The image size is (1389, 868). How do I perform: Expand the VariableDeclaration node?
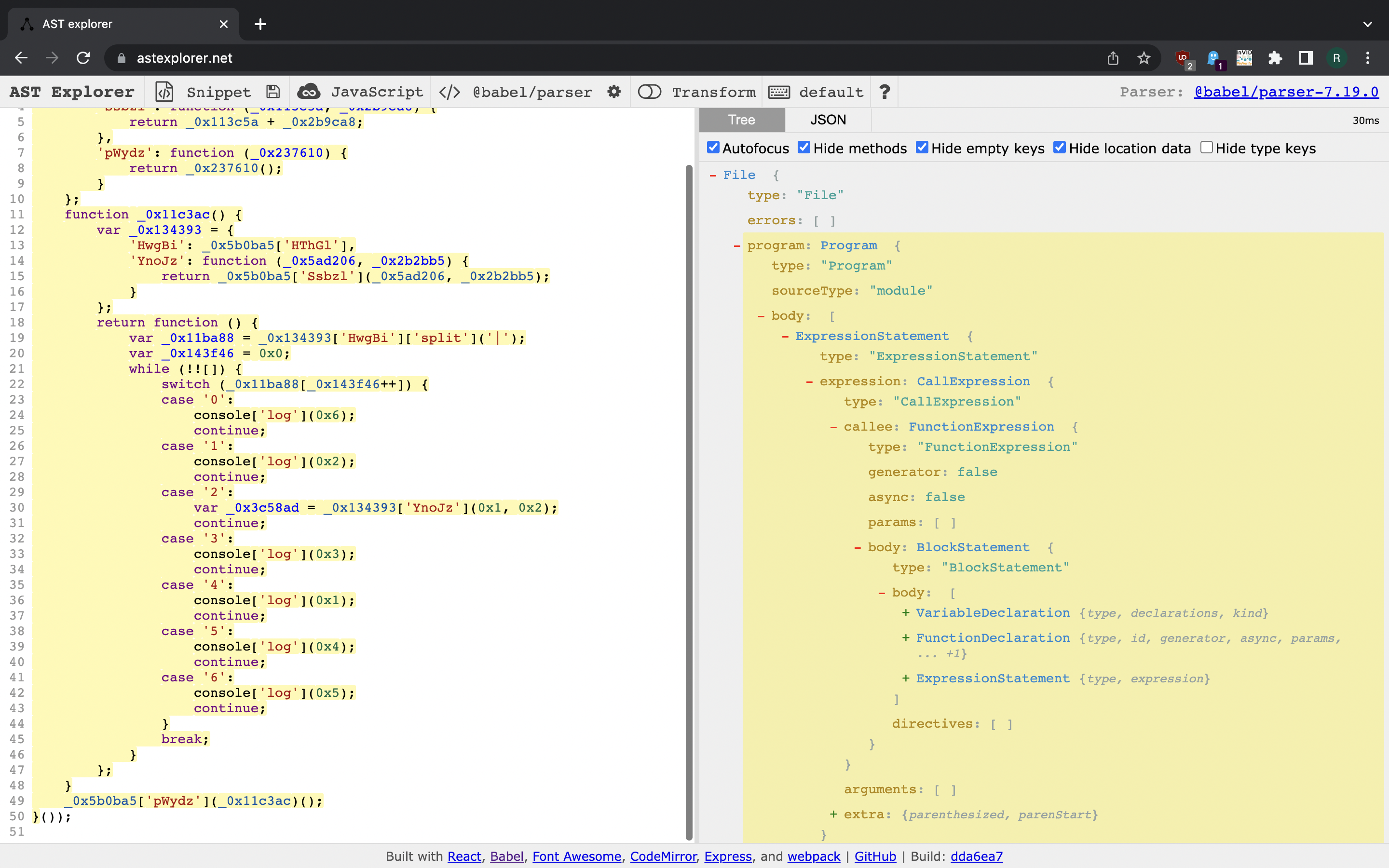pyautogui.click(x=906, y=613)
